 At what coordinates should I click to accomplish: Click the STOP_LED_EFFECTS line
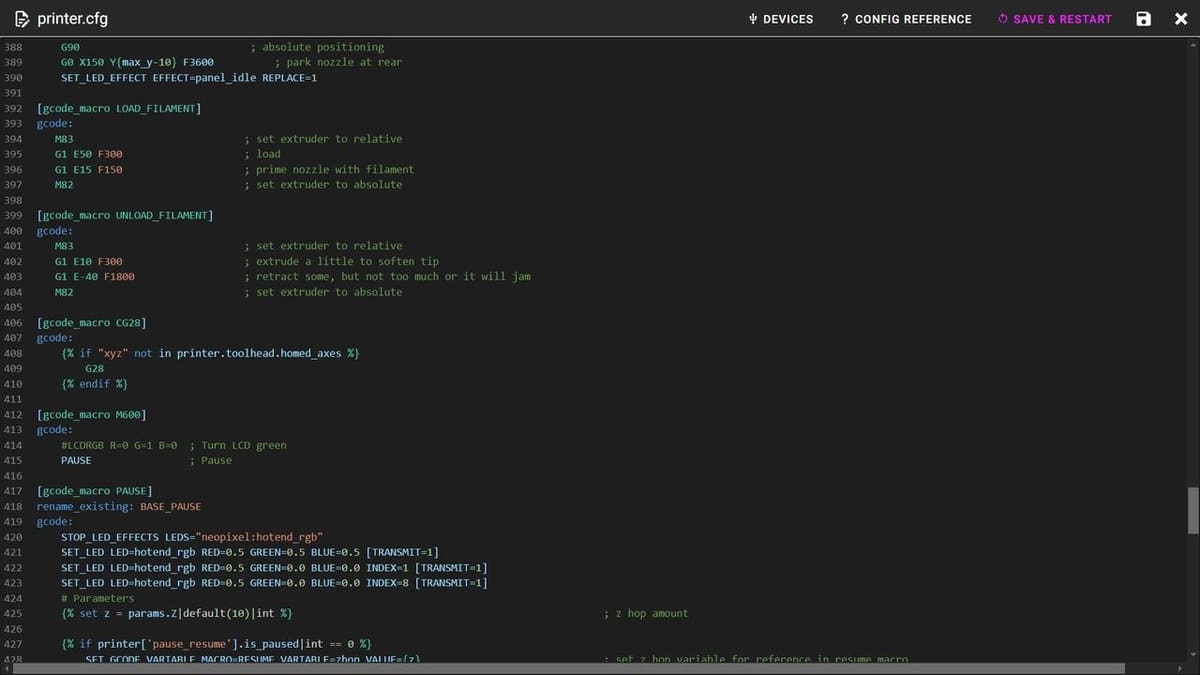pos(192,537)
